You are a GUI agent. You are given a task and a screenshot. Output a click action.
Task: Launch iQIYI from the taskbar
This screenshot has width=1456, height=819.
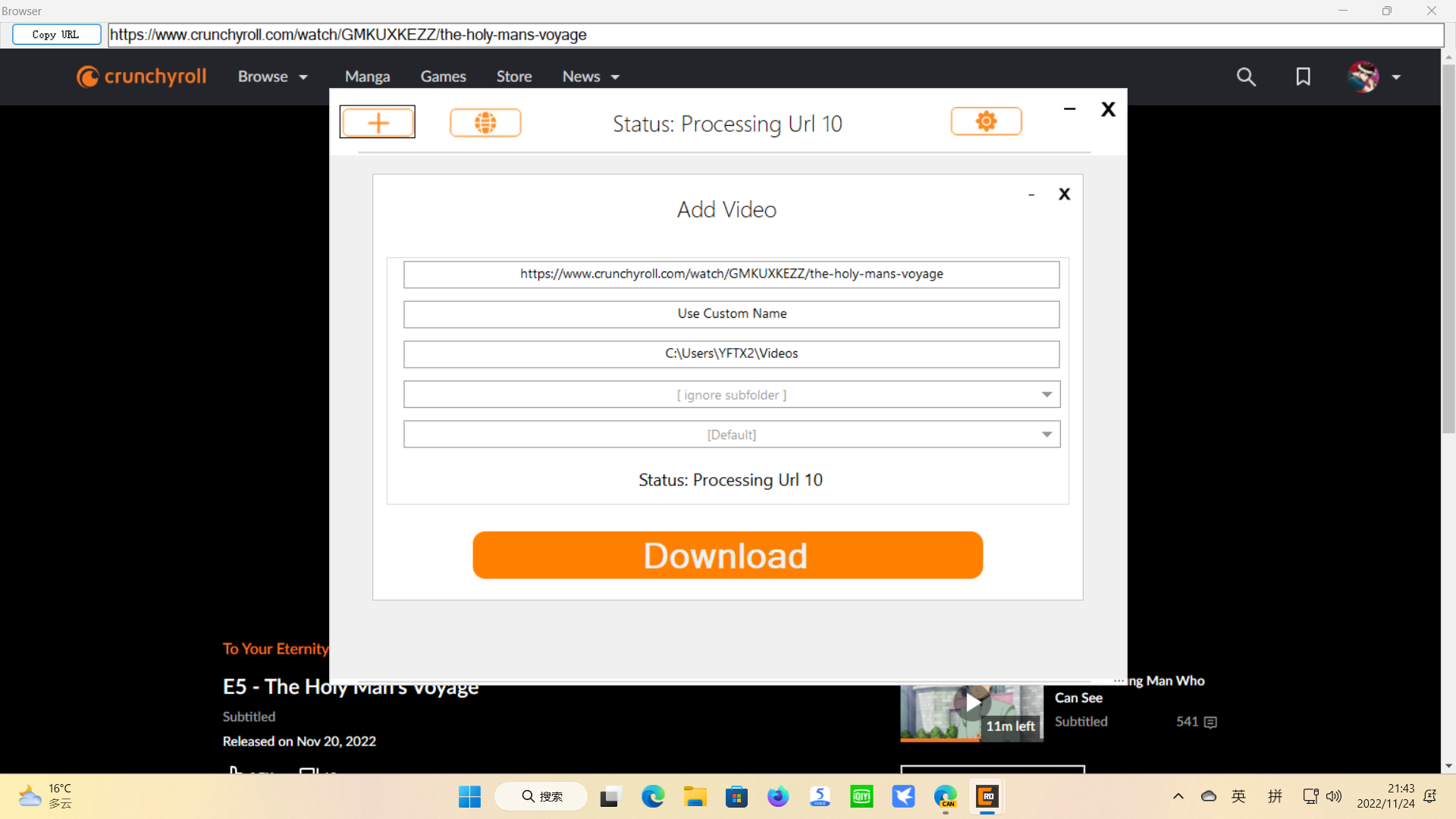point(861,796)
